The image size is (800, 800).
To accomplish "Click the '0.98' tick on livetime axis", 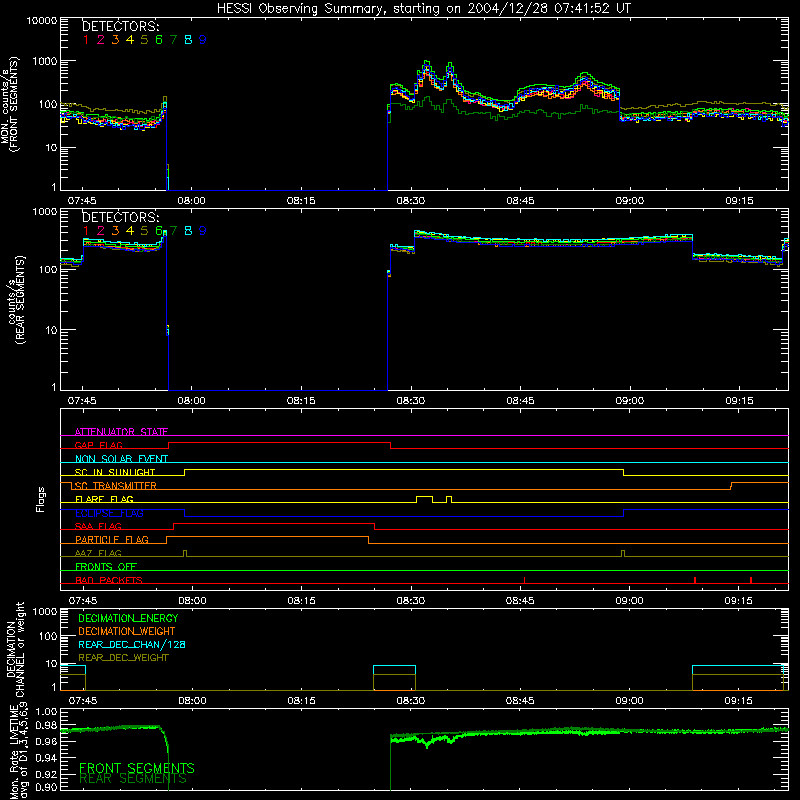I will tap(46, 726).
